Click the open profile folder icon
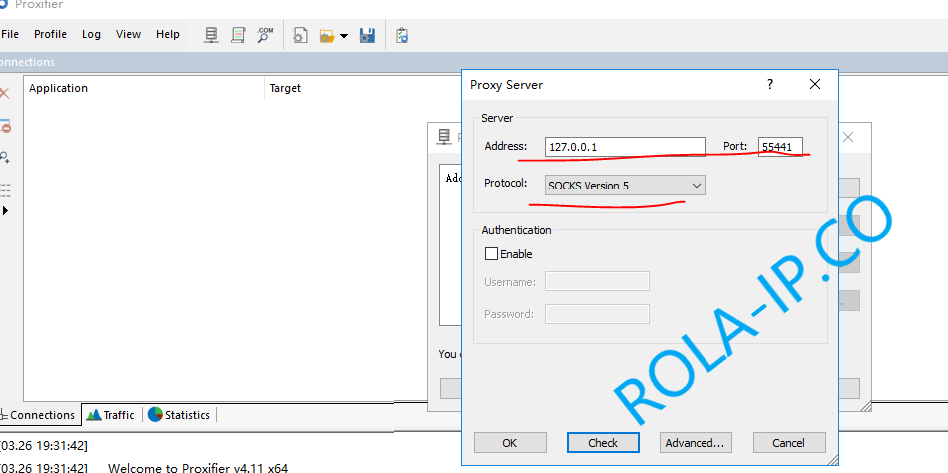This screenshot has height=473, width=948. [326, 35]
